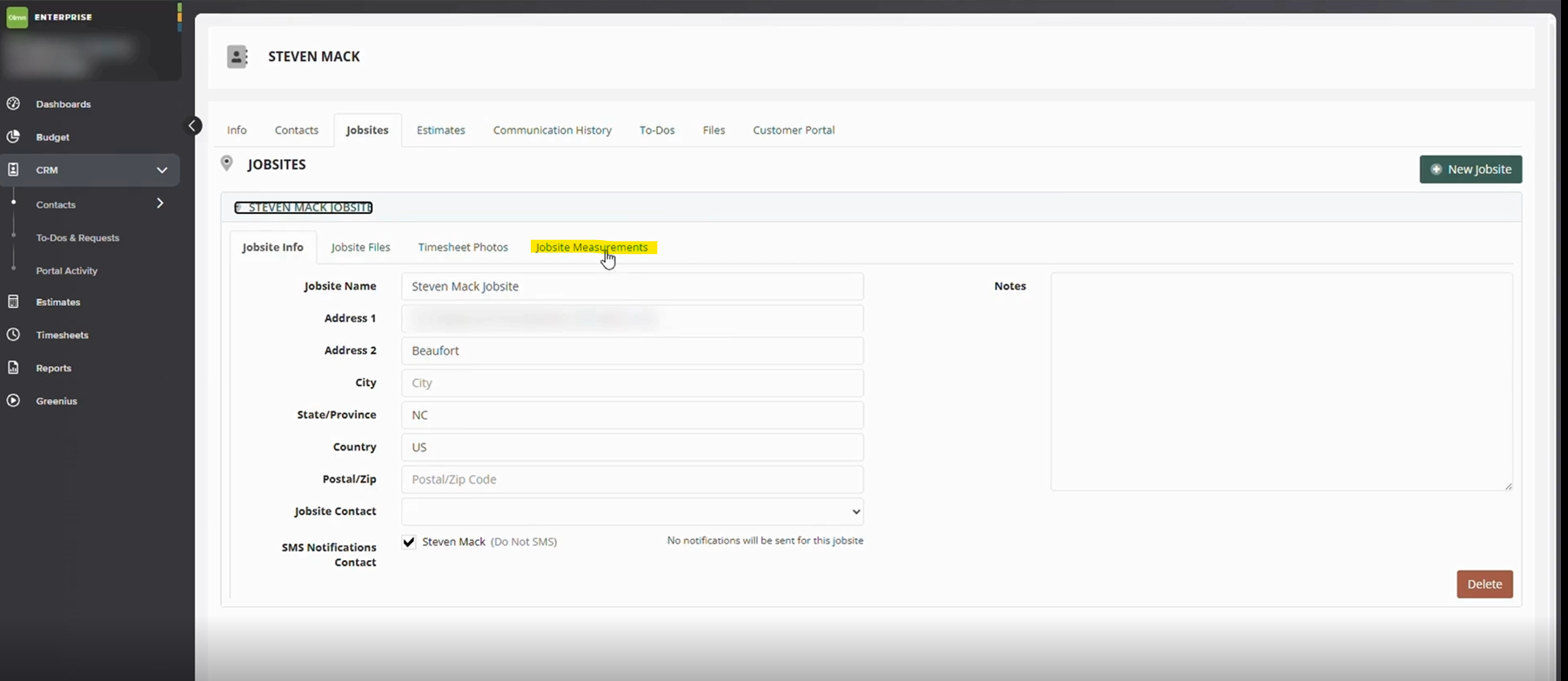Viewport: 1568px width, 681px height.
Task: Open the Estimates calculator icon
Action: tap(13, 302)
